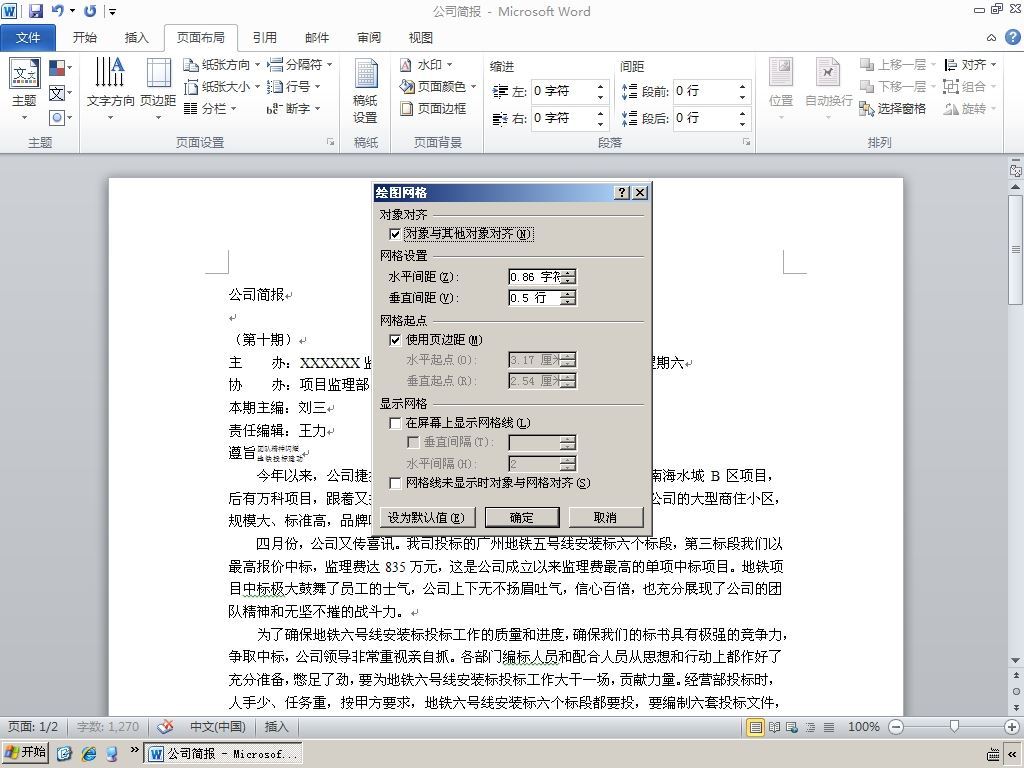The height and width of the screenshot is (768, 1024).
Task: Click 确定 OK button in dialog
Action: click(x=522, y=518)
